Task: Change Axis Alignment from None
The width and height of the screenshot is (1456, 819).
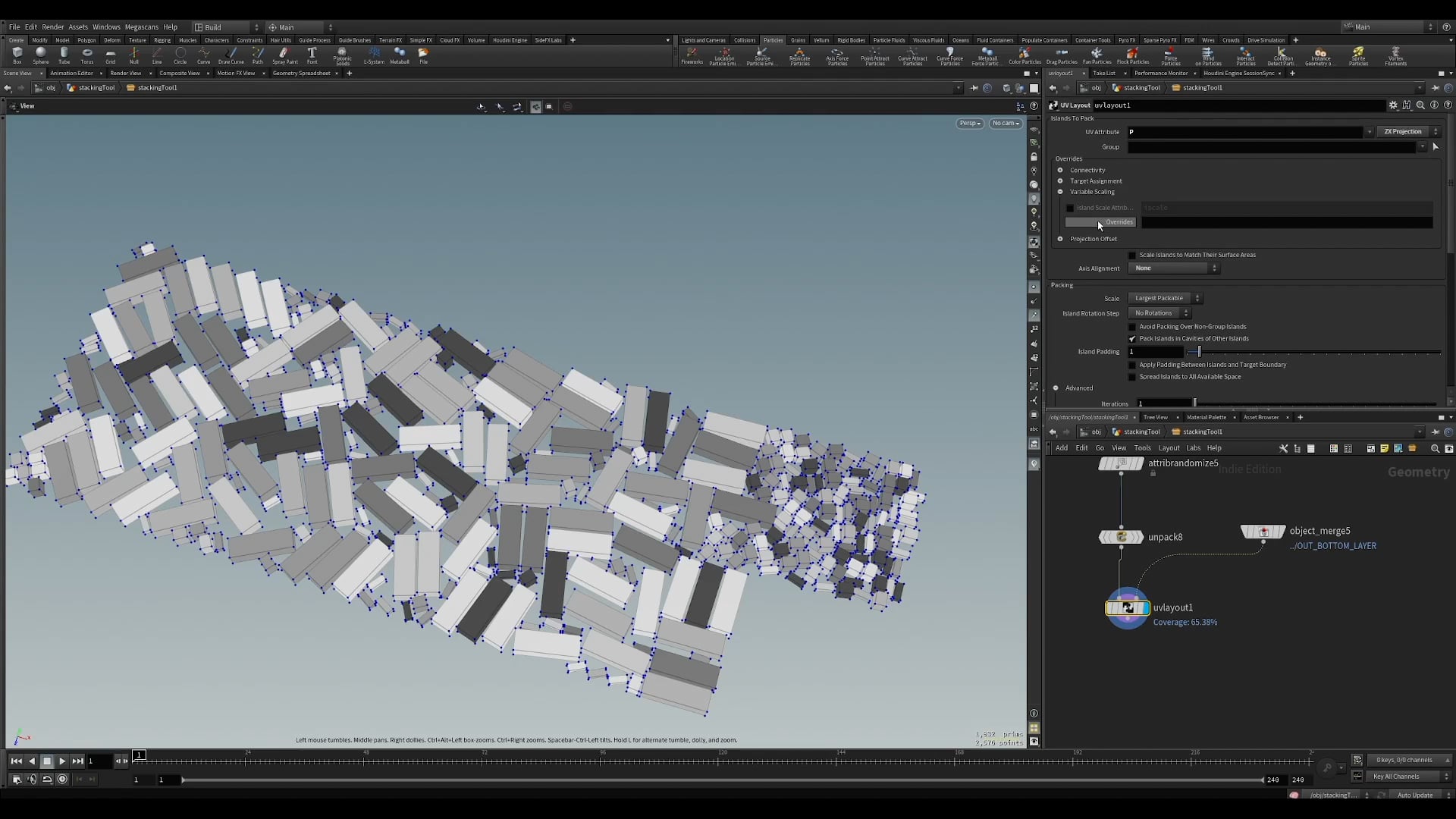Action: coord(1172,268)
